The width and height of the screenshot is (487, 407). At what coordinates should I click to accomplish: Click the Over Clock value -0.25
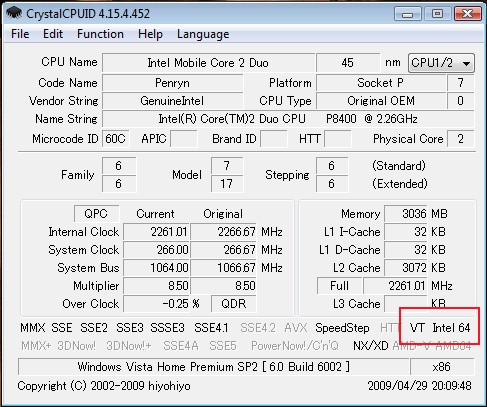click(x=156, y=304)
